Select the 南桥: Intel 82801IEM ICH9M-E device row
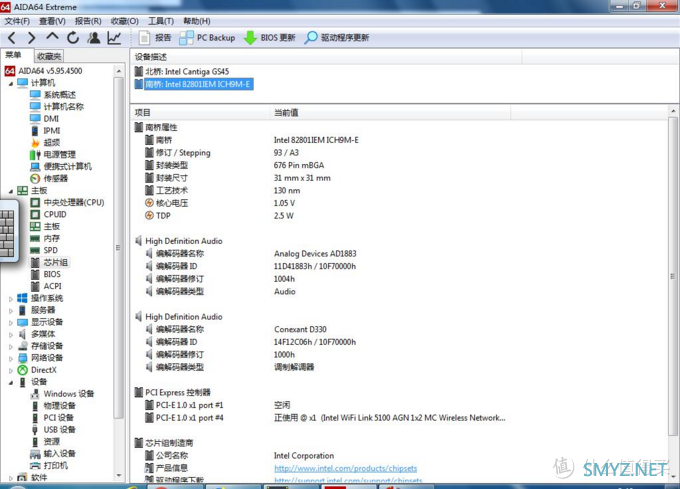 pyautogui.click(x=193, y=84)
